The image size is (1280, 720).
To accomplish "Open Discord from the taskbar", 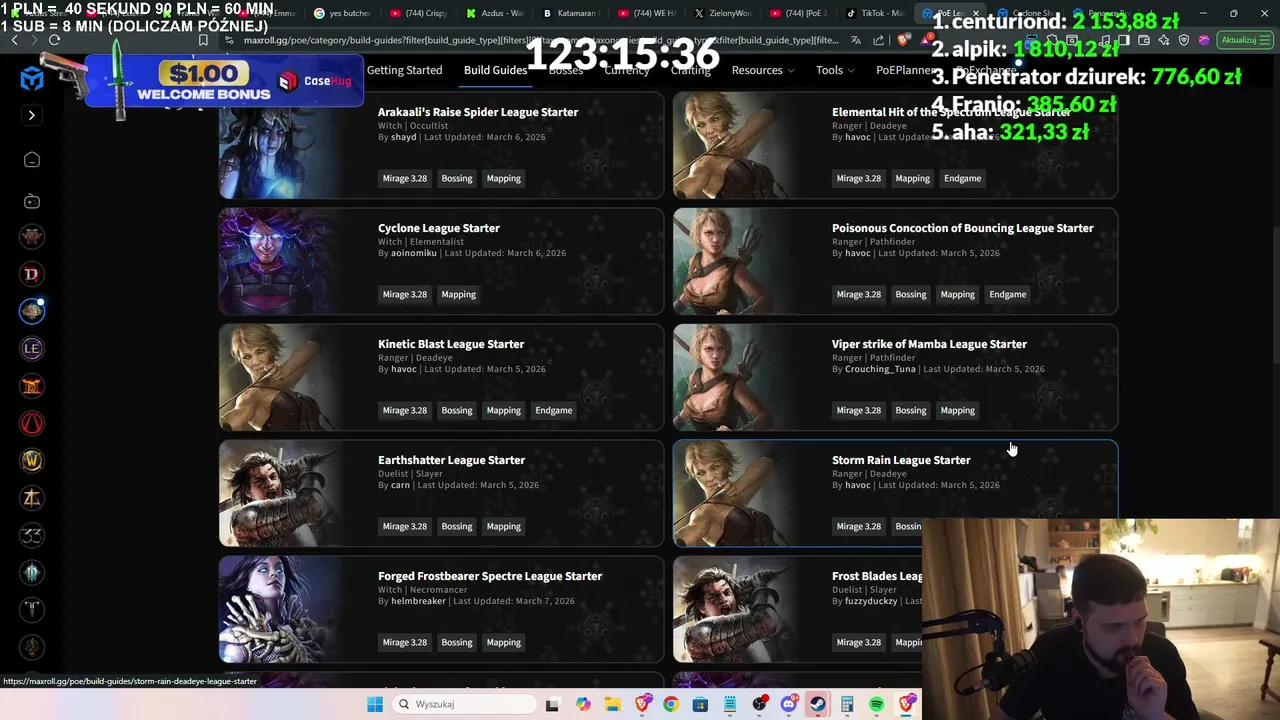I will [789, 704].
